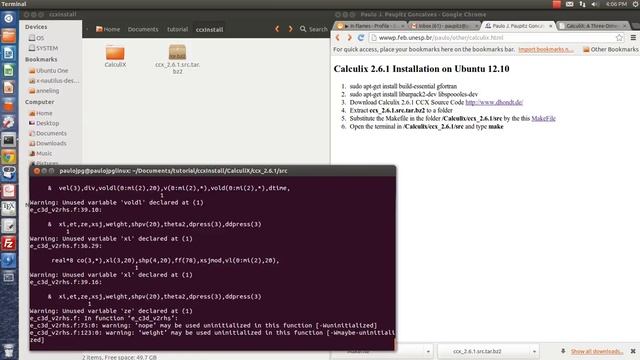The image size is (640, 360).
Task: Open the network indicator in top panel
Action: click(x=582, y=4)
